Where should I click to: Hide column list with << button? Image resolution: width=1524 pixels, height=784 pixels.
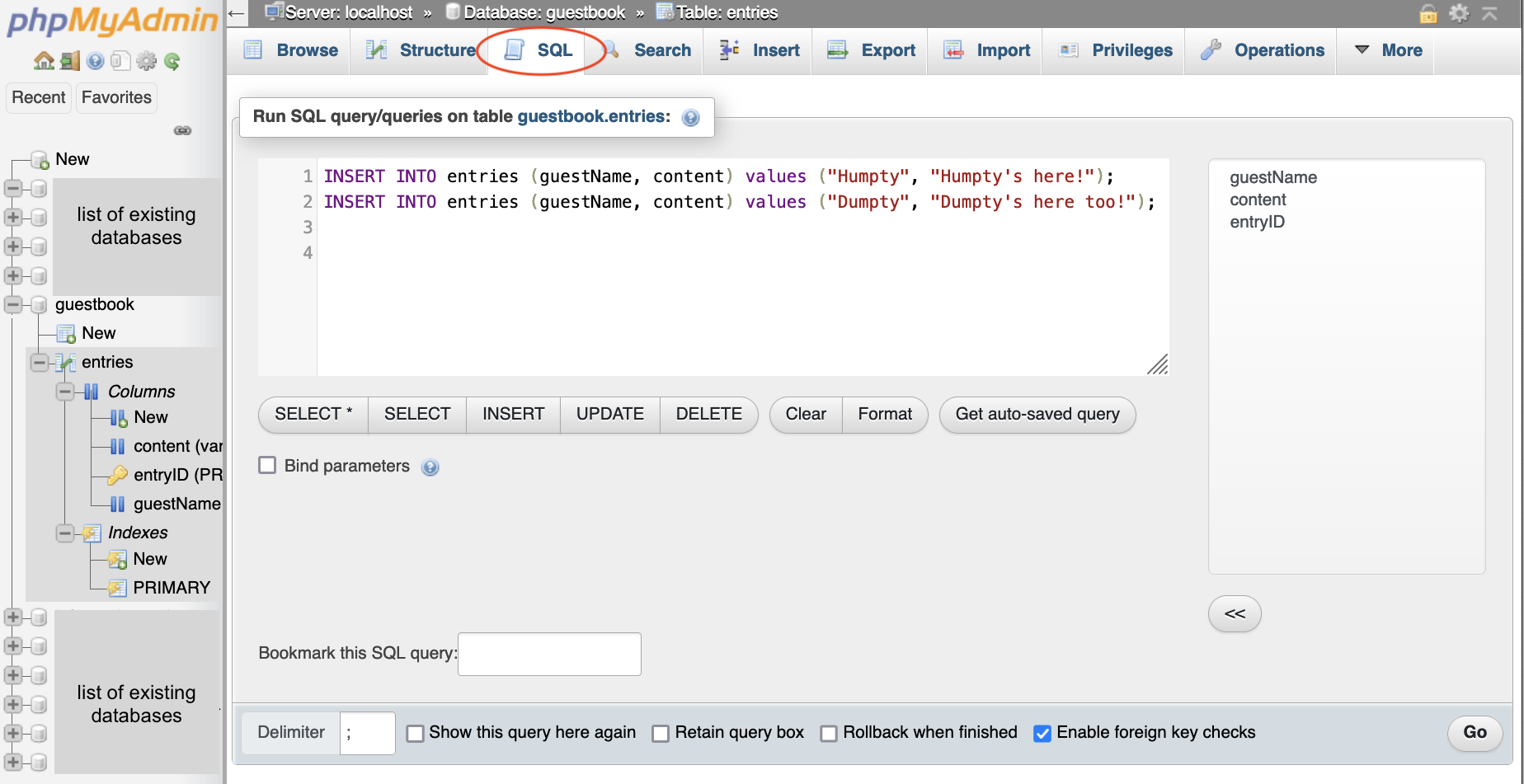tap(1235, 614)
